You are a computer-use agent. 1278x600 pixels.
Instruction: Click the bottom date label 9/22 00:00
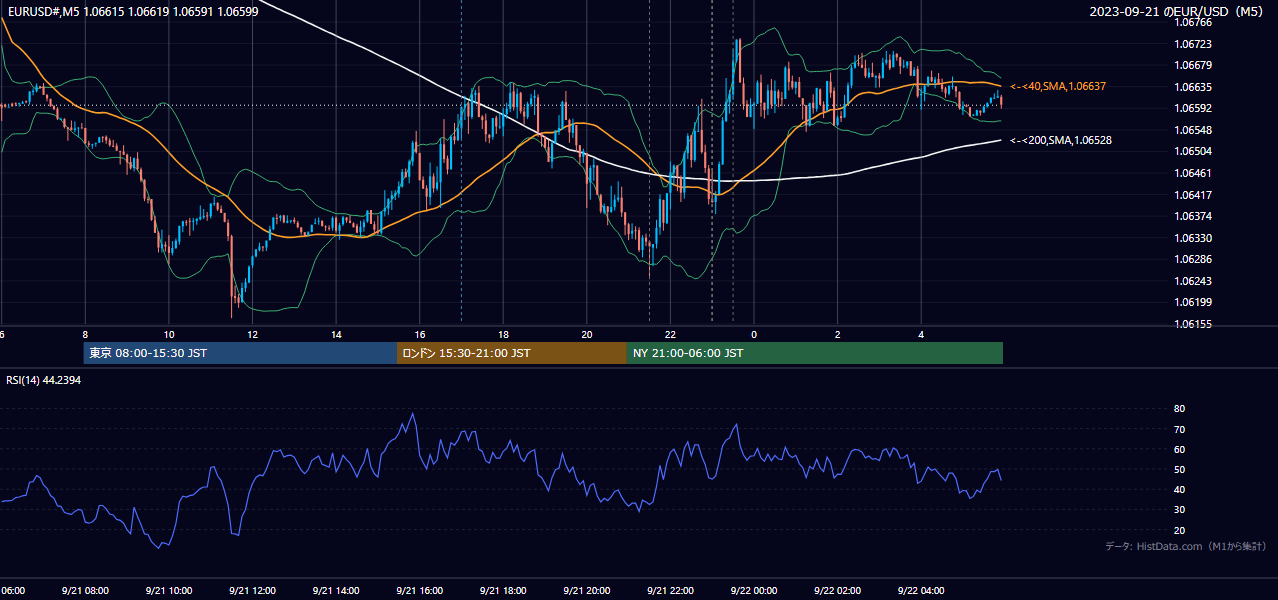pyautogui.click(x=754, y=590)
